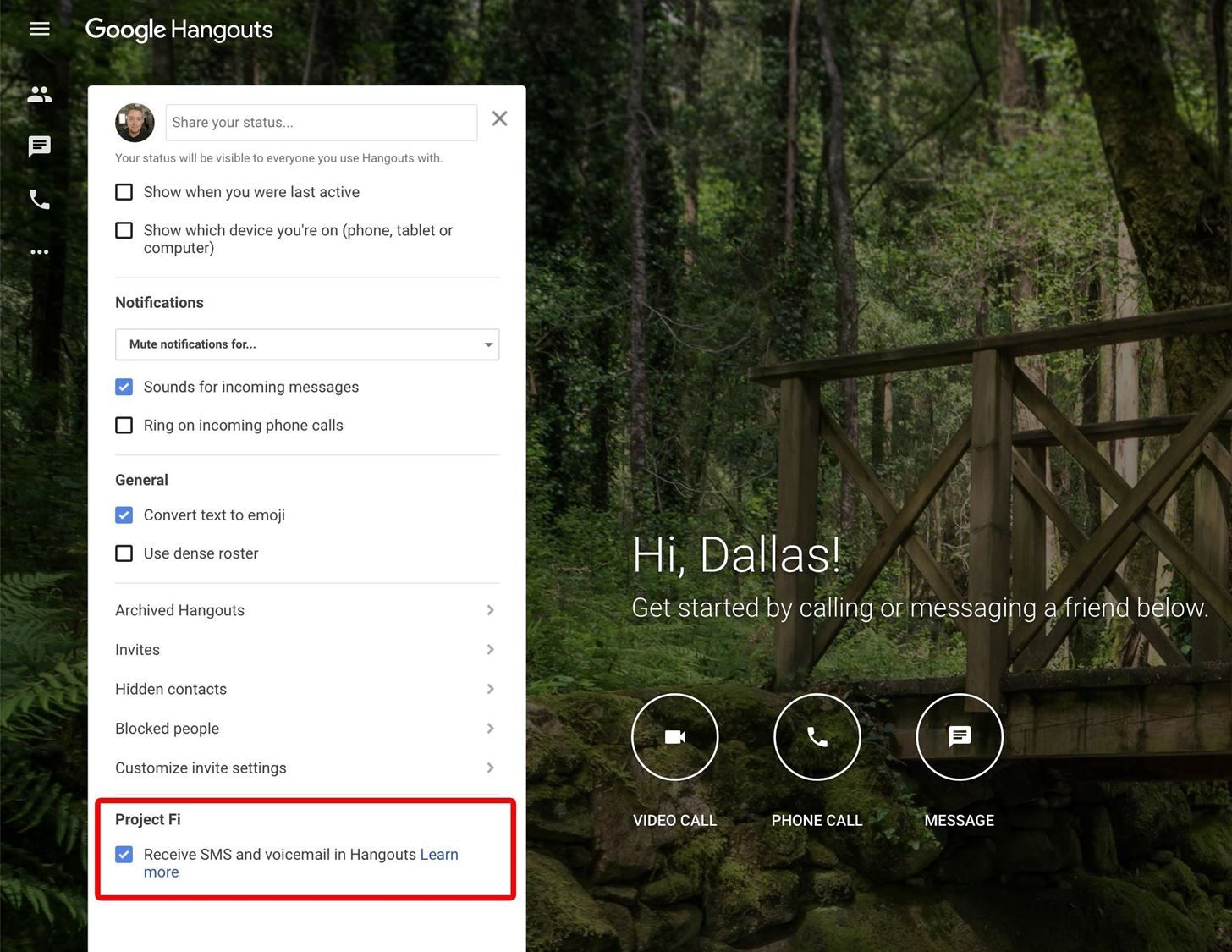The height and width of the screenshot is (952, 1232).
Task: Expand Archived Hangouts
Action: (x=306, y=610)
